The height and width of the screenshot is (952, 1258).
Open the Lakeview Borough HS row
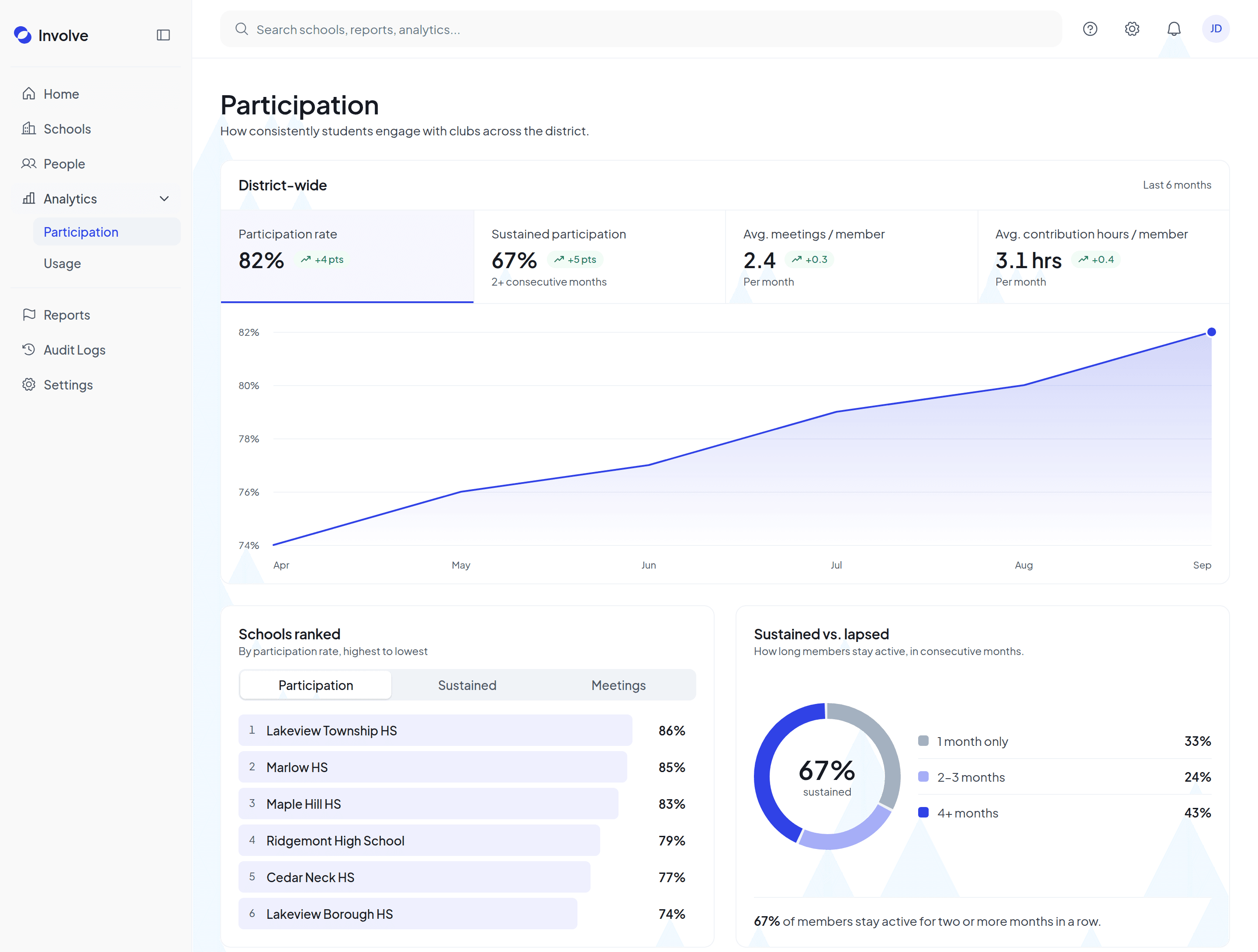(x=467, y=914)
